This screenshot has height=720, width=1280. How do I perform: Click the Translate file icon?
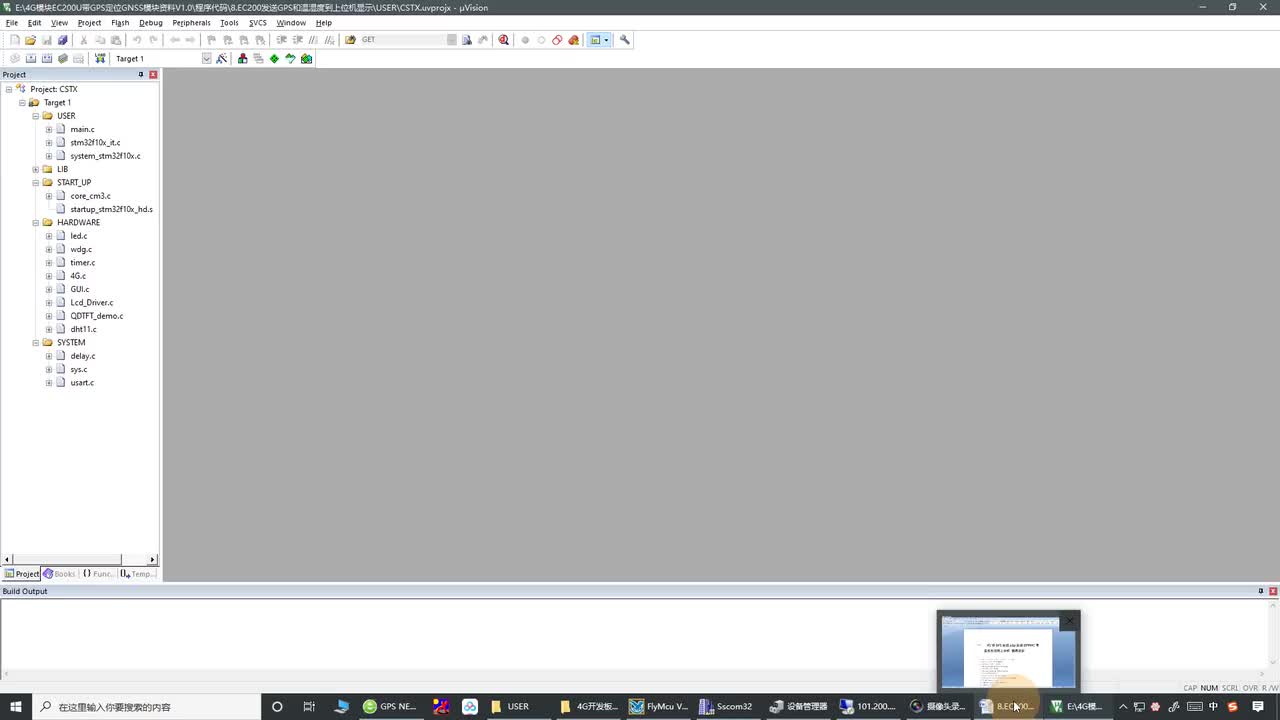click(x=15, y=58)
